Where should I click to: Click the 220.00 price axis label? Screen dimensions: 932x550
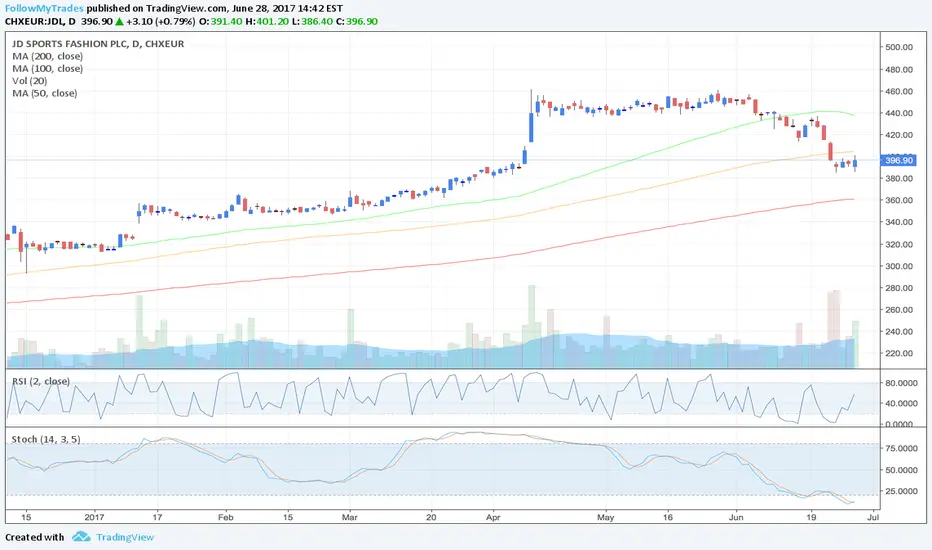pyautogui.click(x=899, y=353)
